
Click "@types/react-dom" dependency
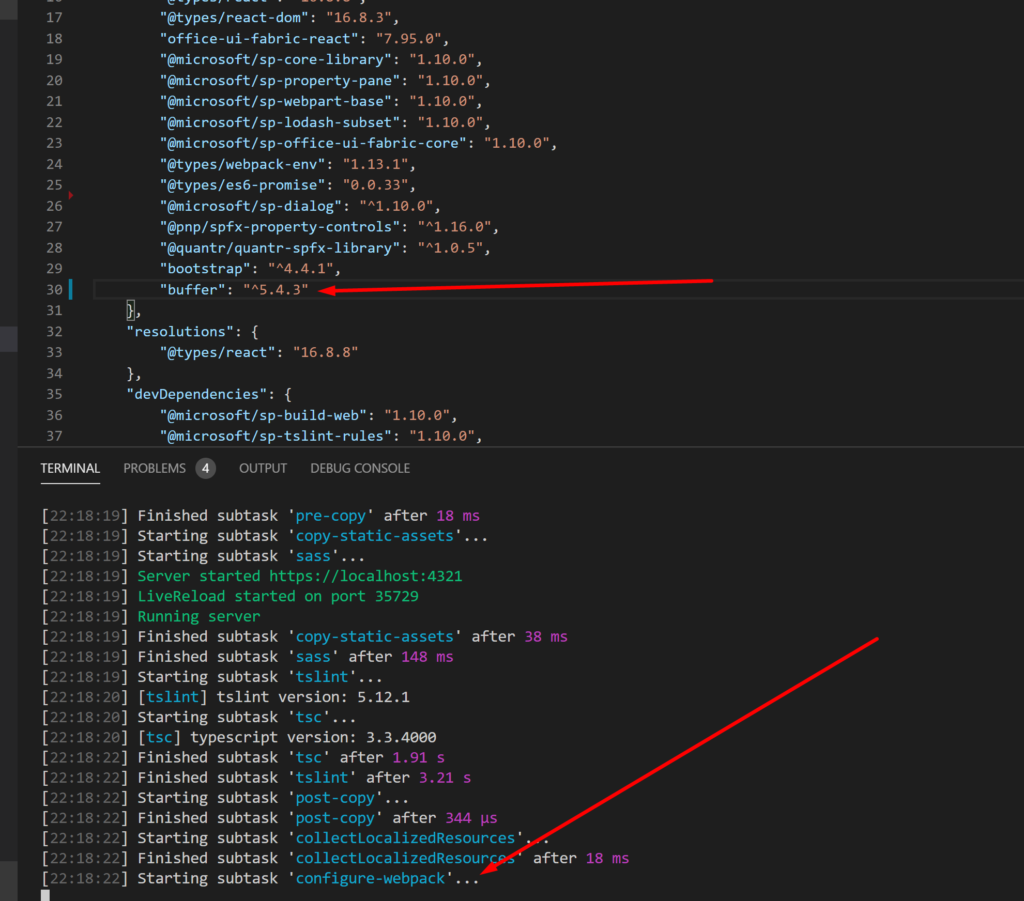point(234,18)
